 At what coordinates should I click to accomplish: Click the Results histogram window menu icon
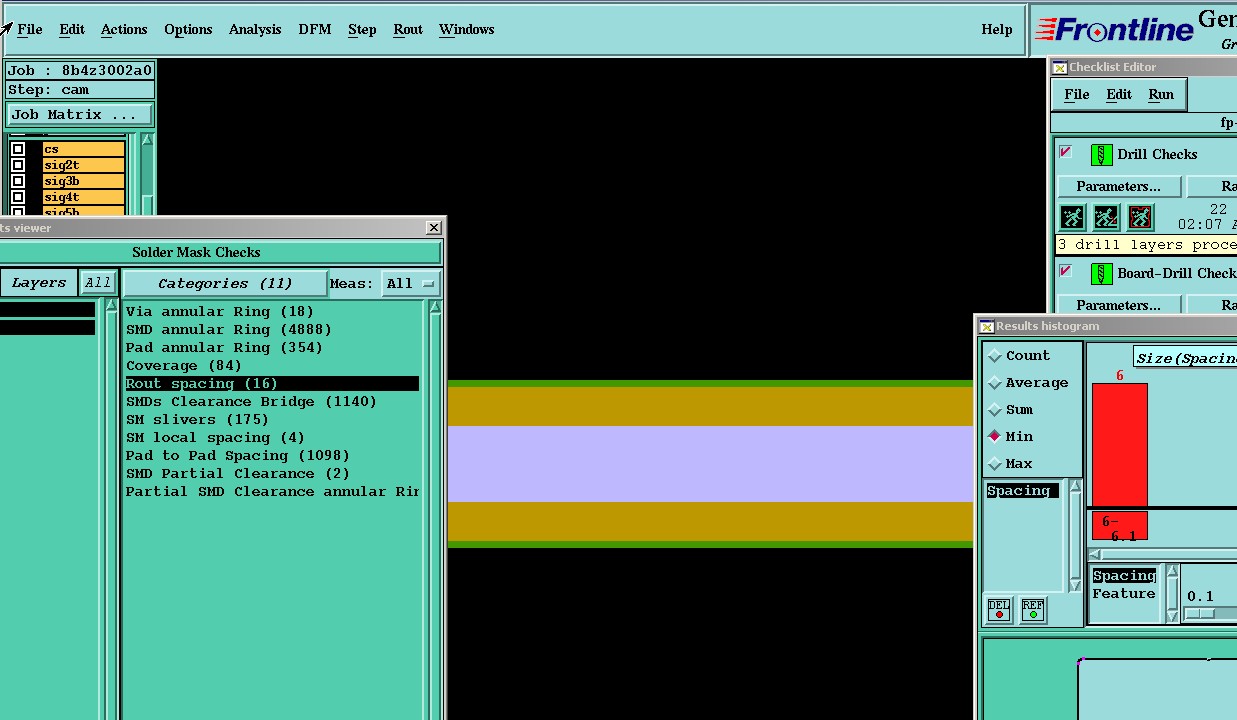(986, 326)
